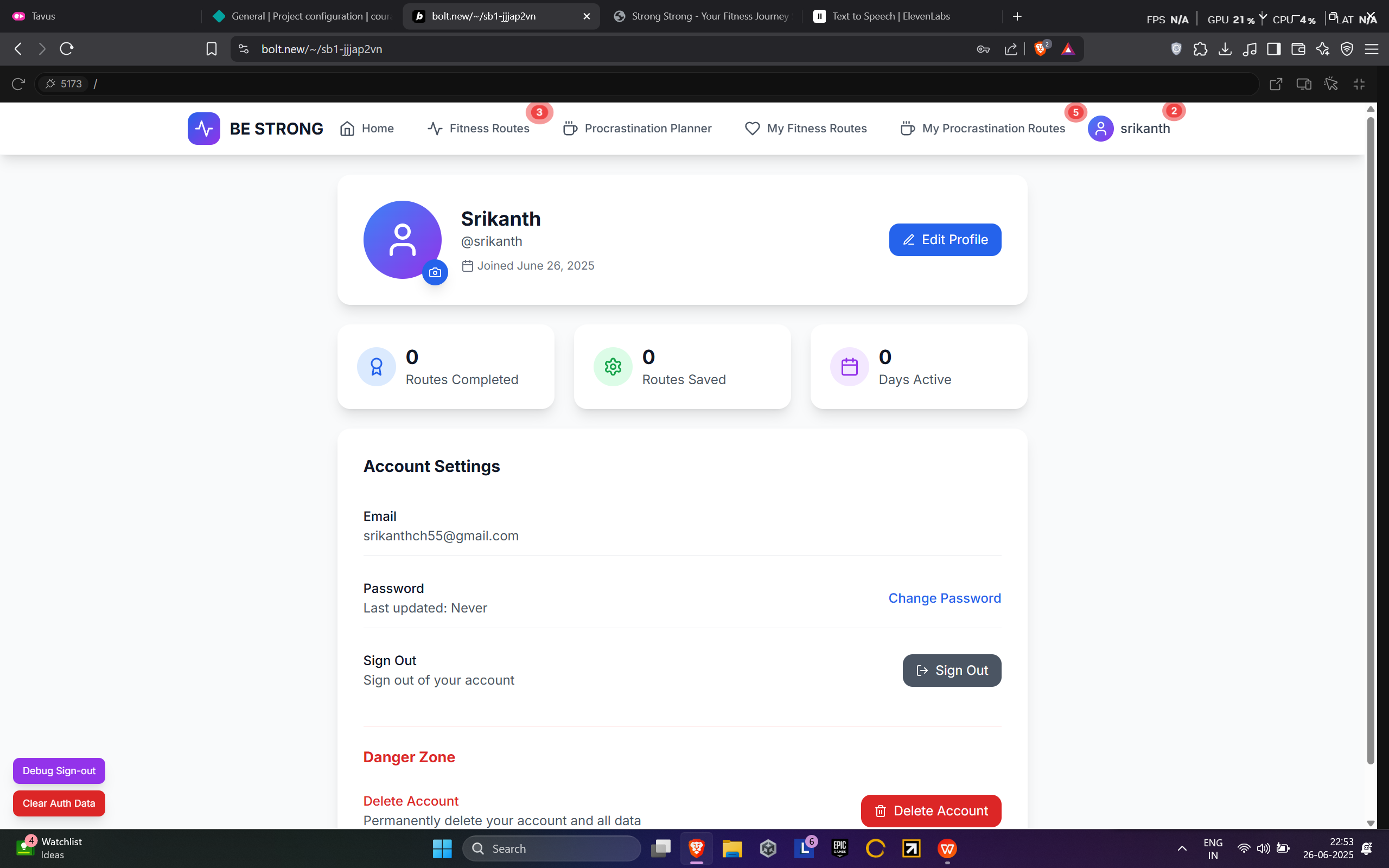The image size is (1389, 868).
Task: Reload the bolt preview frame
Action: tap(18, 84)
